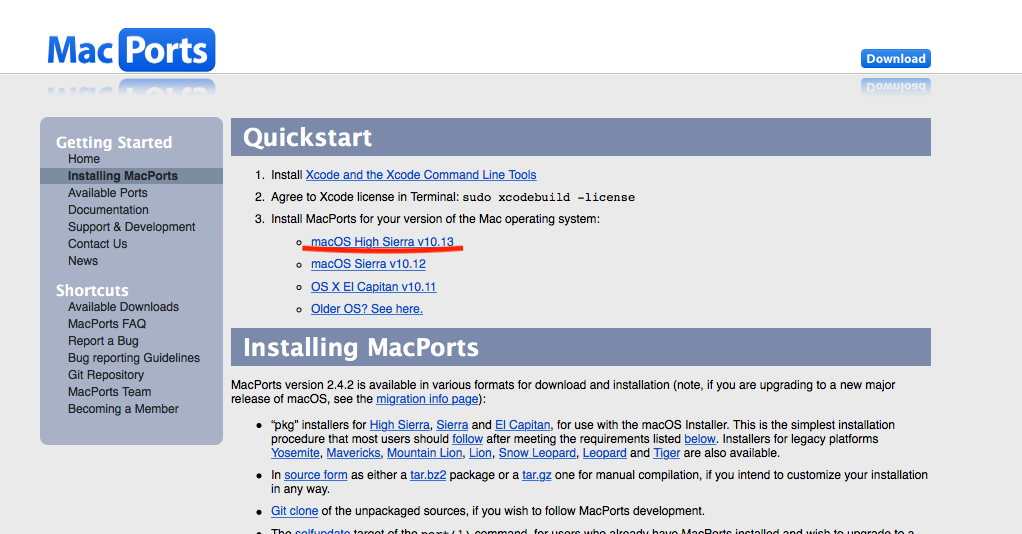Click the blue Download button
This screenshot has height=534, width=1022.
pyautogui.click(x=896, y=59)
